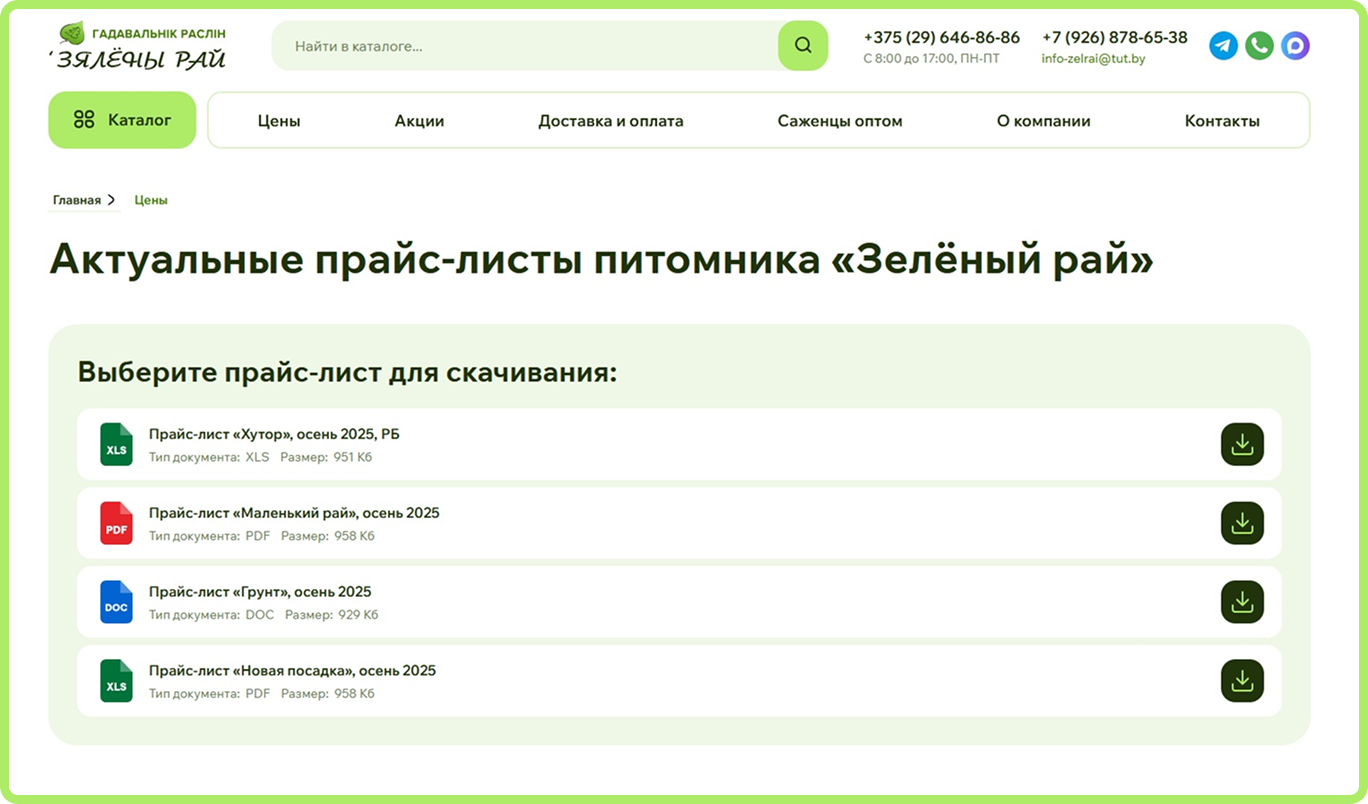Click the info-zelrai@tut.by email link
This screenshot has height=804, width=1368.
[1093, 59]
